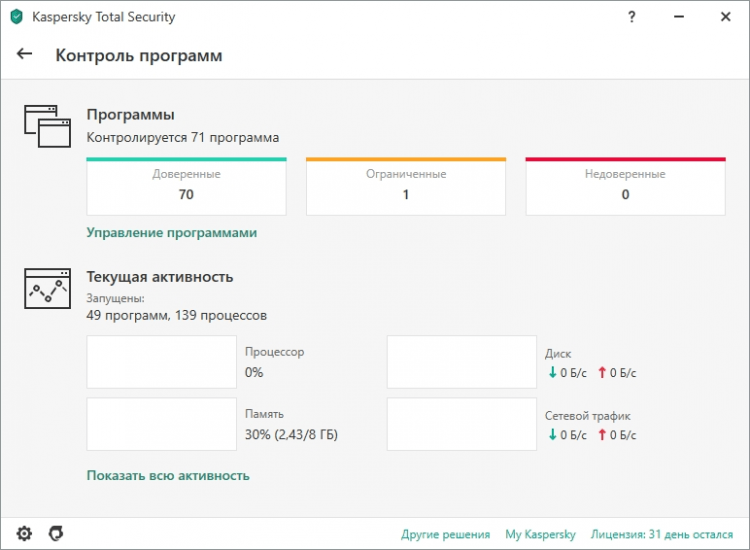Click the Programs windows icon

pyautogui.click(x=48, y=125)
